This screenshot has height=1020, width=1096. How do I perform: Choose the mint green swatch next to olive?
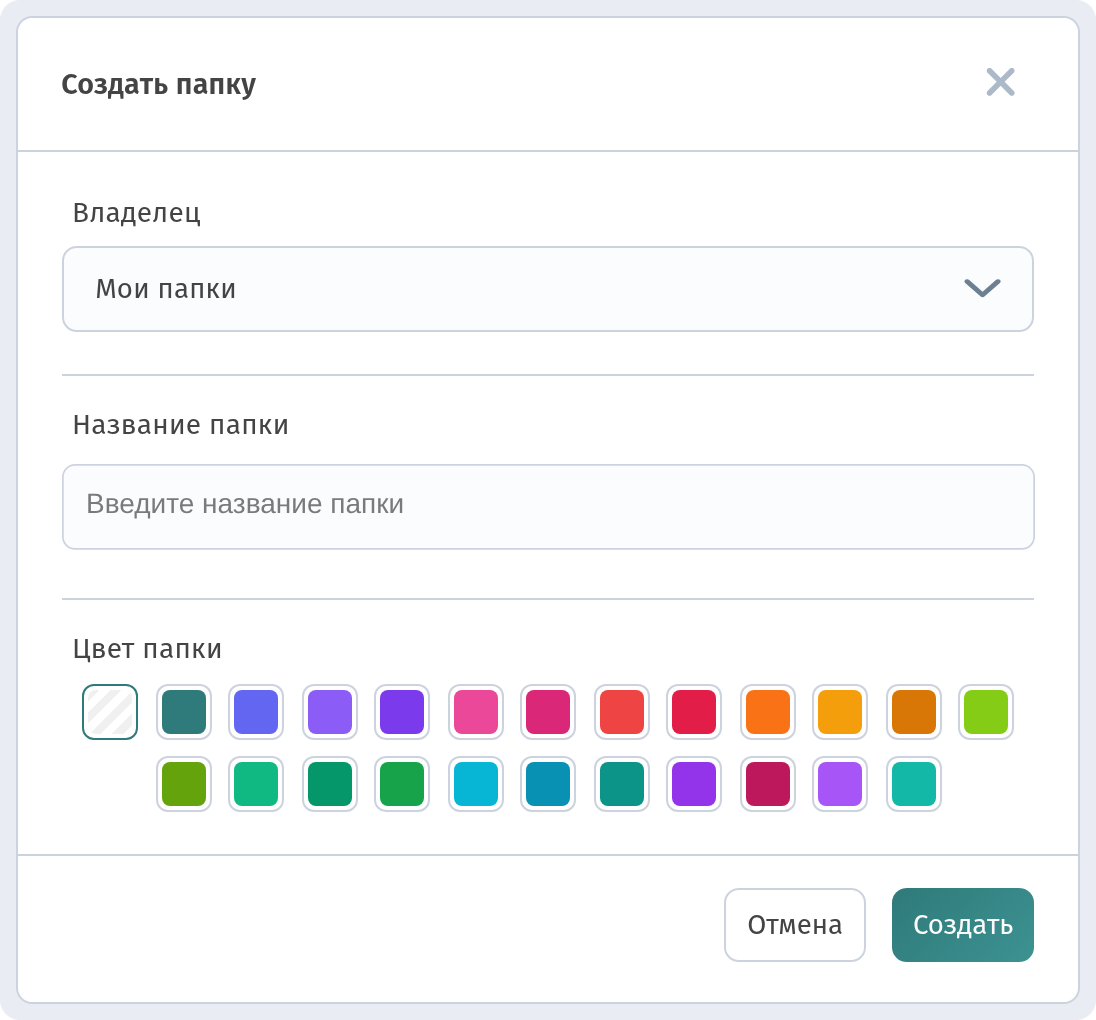pyautogui.click(x=256, y=784)
